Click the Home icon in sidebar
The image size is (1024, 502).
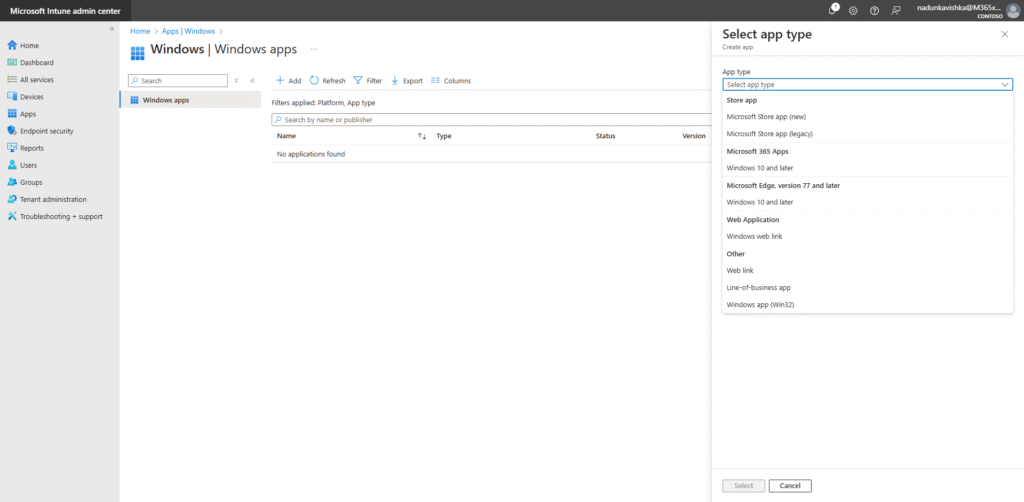(12, 45)
